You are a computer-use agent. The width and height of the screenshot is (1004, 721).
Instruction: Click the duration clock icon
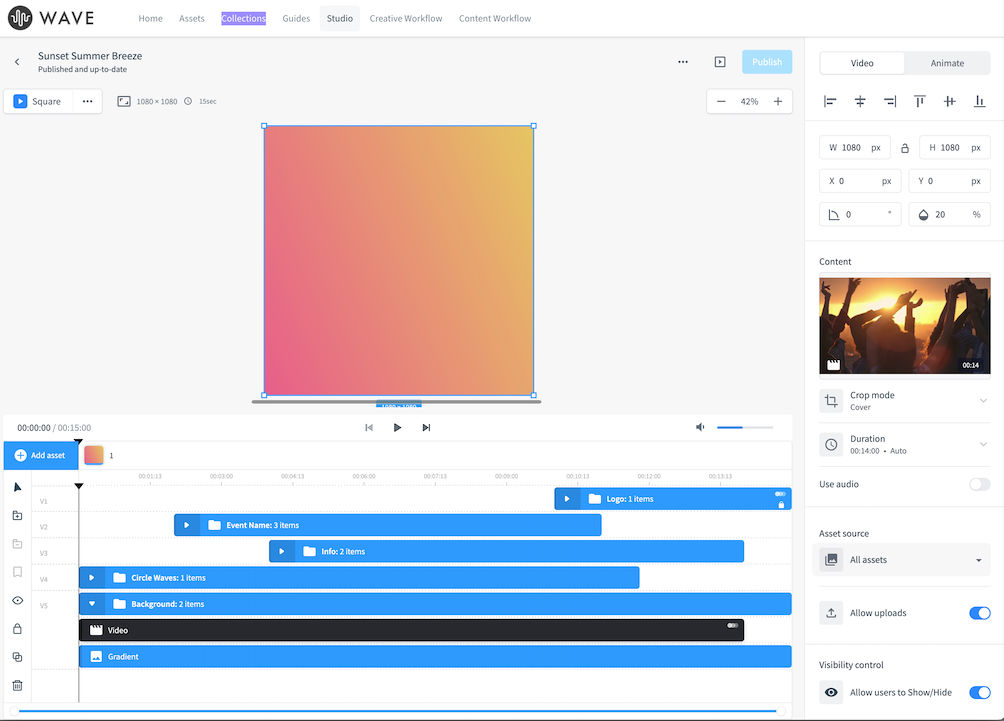click(831, 444)
